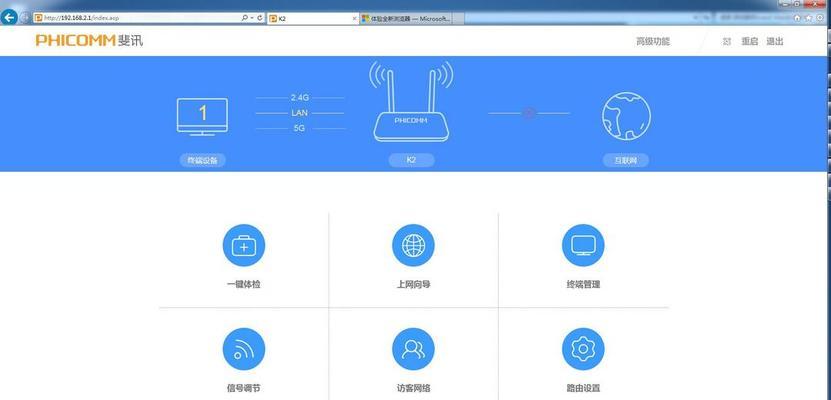The height and width of the screenshot is (400, 831).
Task: Click the small icon left of 重启
Action: [727, 41]
